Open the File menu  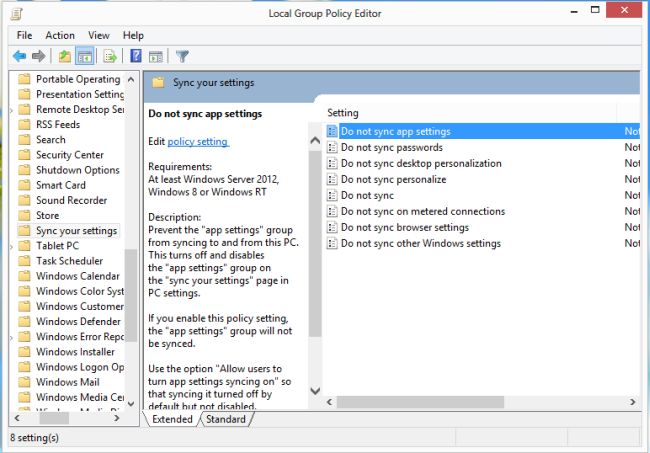click(x=24, y=36)
